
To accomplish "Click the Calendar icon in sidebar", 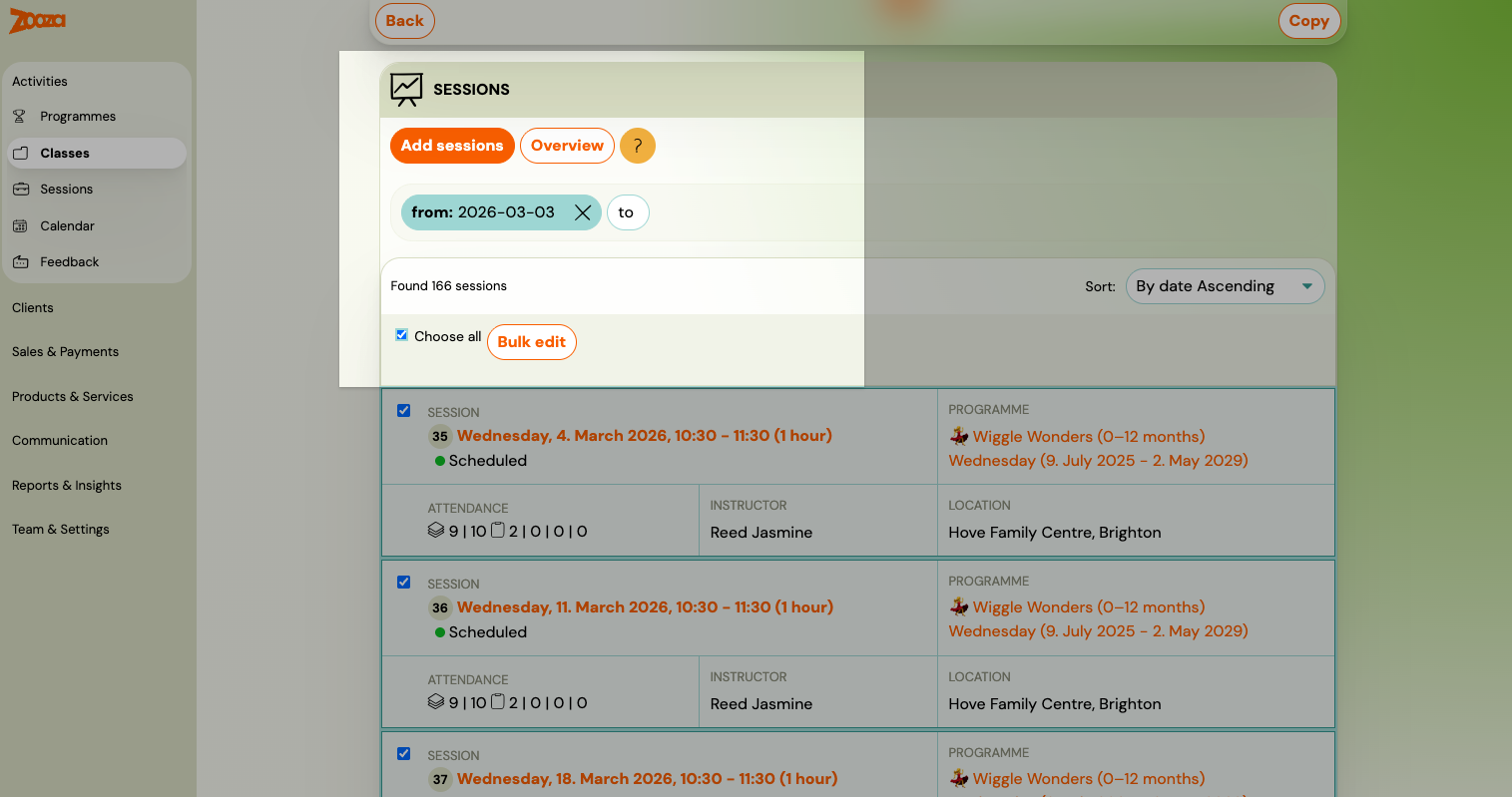I will (x=20, y=225).
